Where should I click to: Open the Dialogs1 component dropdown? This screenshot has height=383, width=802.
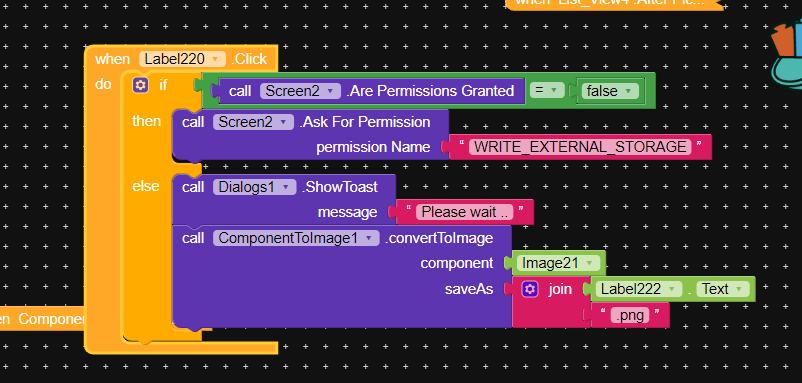pyautogui.click(x=255, y=187)
